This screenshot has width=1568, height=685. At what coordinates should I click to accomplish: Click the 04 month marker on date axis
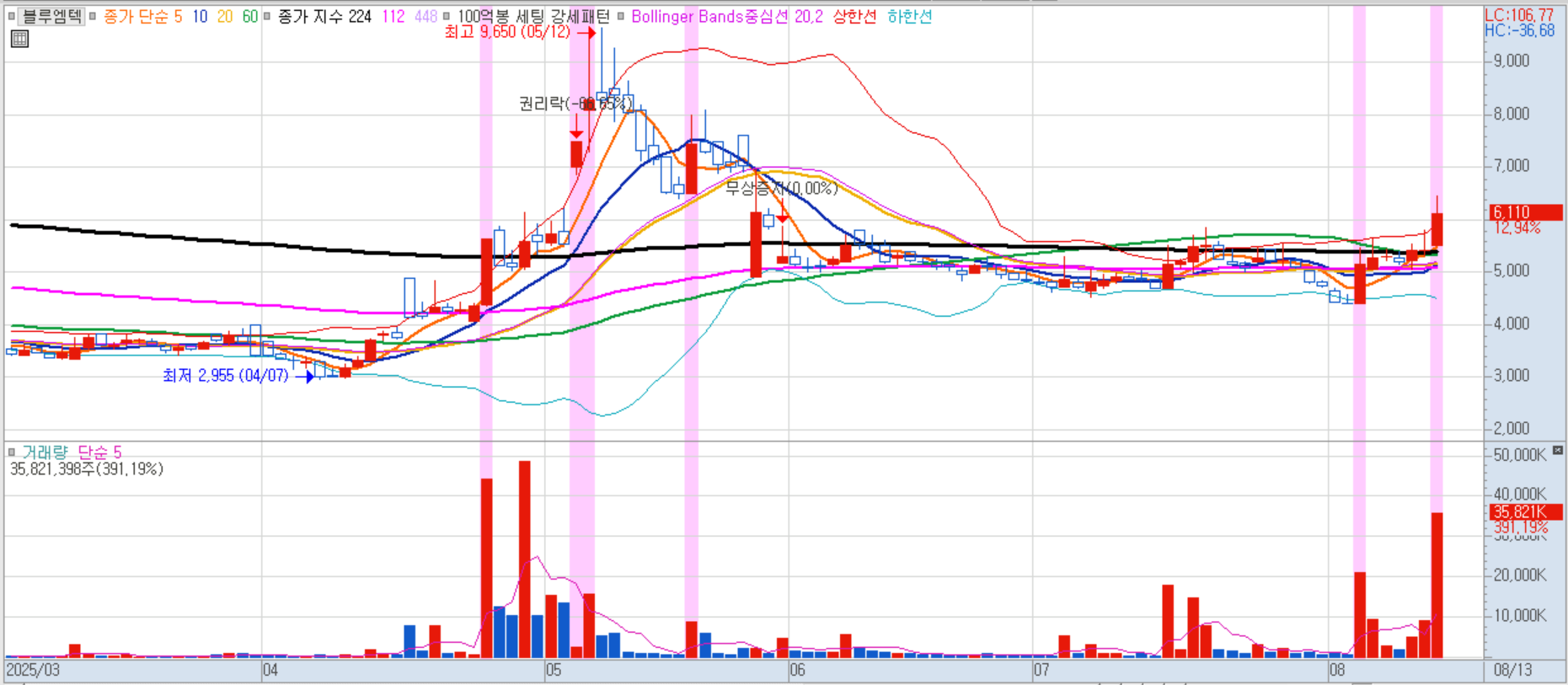270,671
